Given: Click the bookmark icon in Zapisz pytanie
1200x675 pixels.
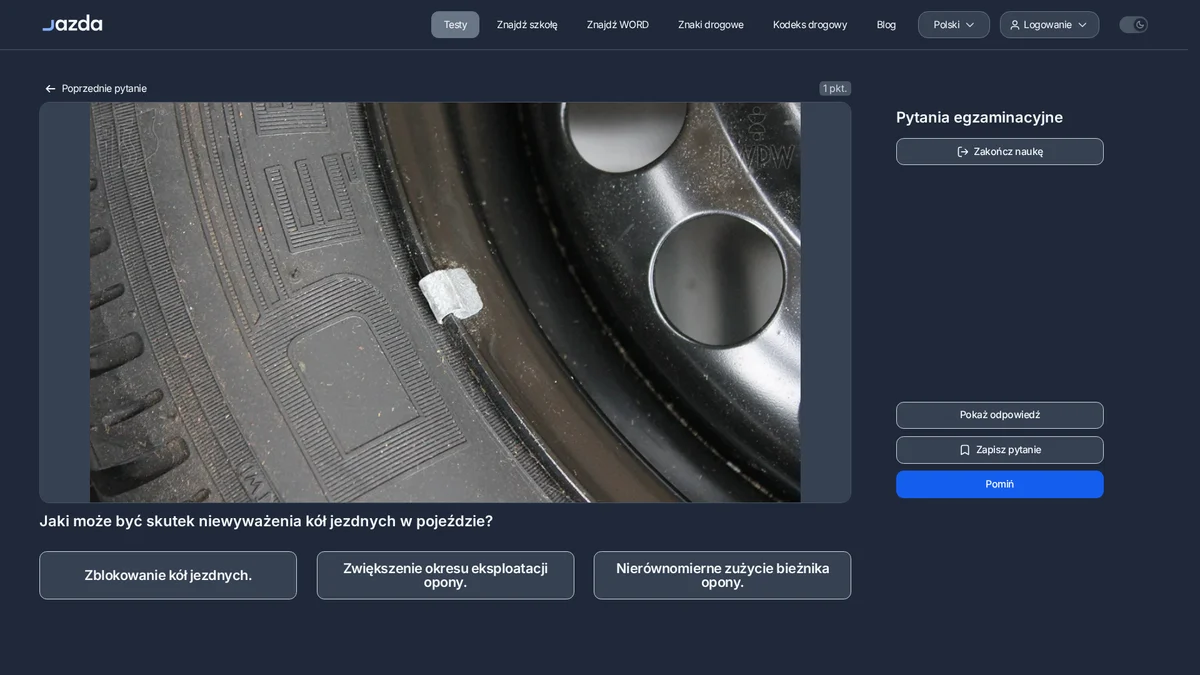Looking at the screenshot, I should [x=965, y=450].
